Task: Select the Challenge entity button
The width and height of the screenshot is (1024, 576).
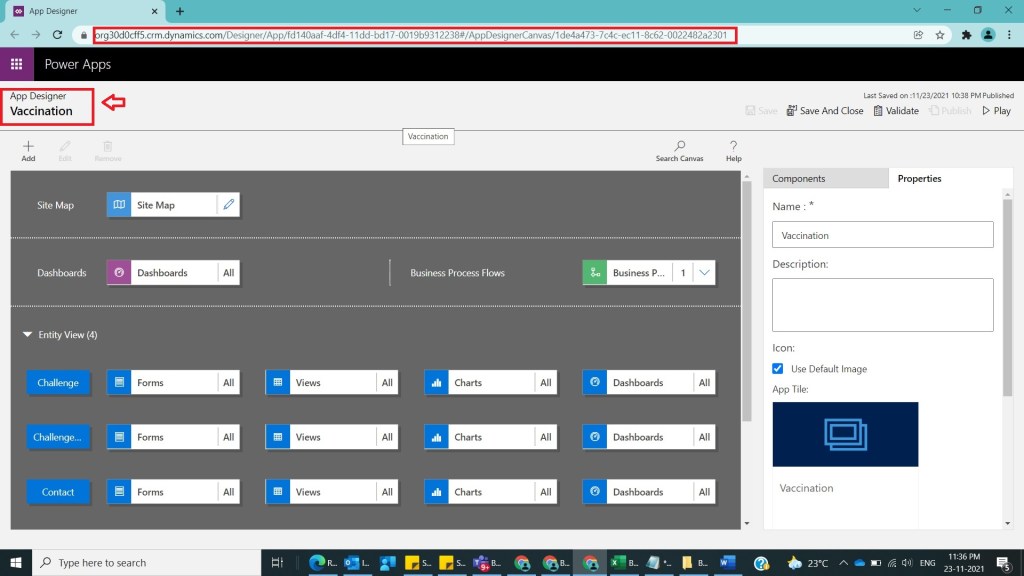Action: pos(58,383)
